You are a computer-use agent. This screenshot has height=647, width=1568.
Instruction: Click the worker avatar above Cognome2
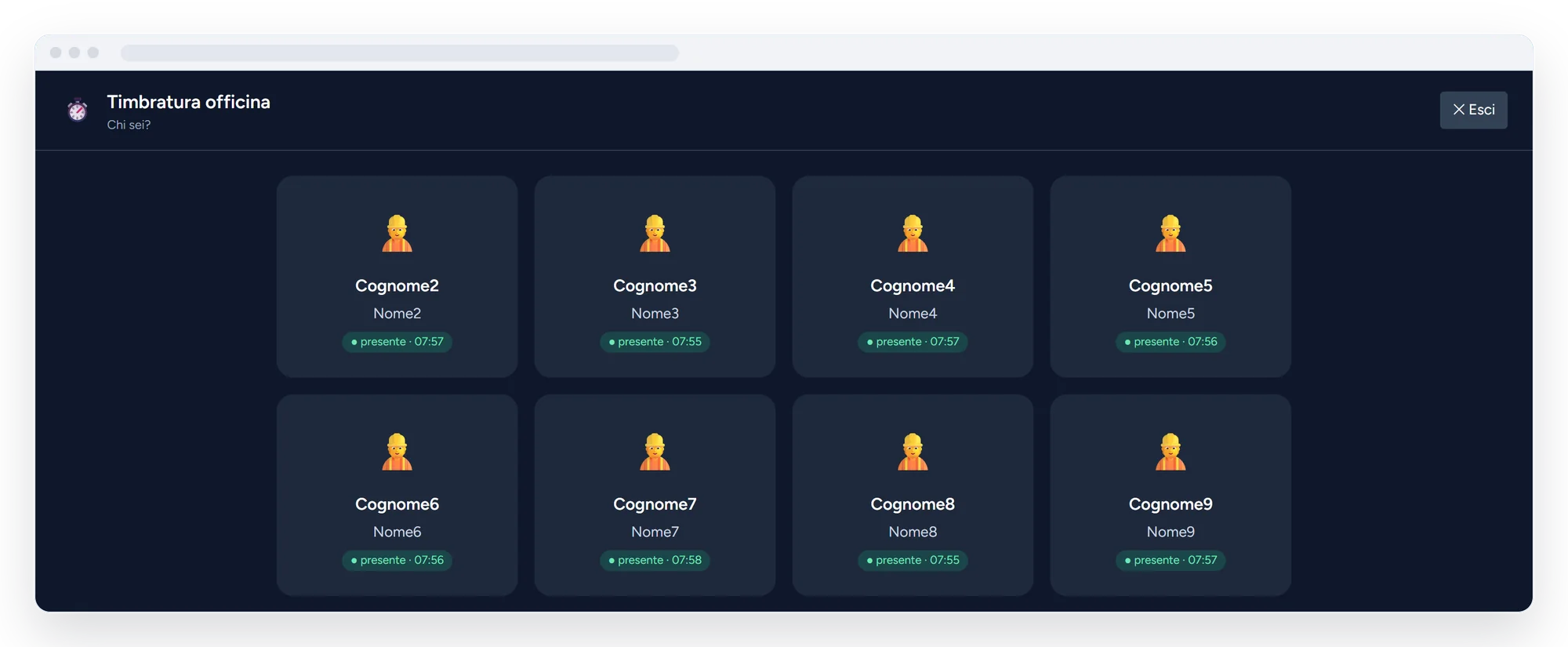pyautogui.click(x=397, y=234)
